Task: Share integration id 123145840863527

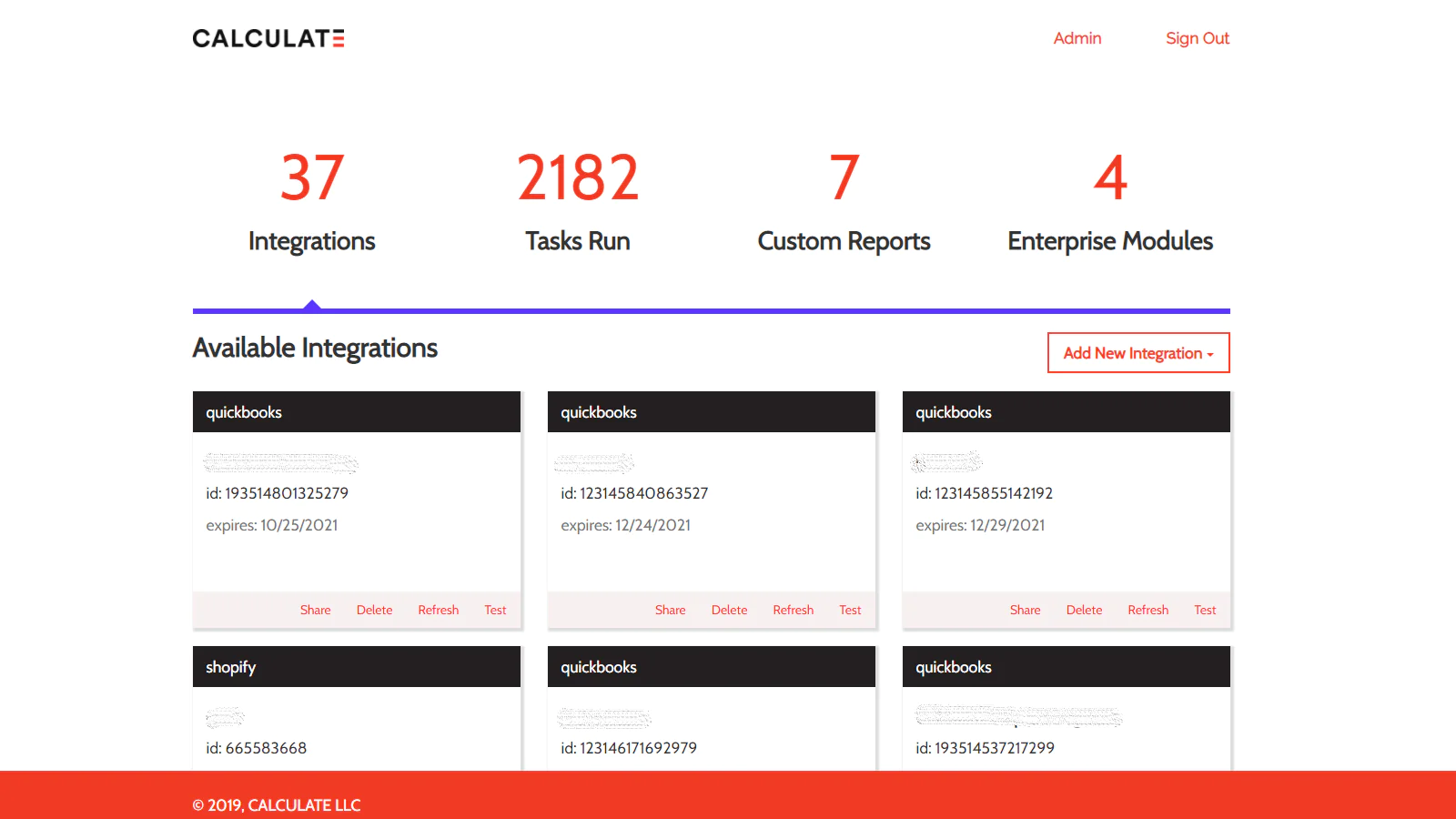Action: coord(671,610)
